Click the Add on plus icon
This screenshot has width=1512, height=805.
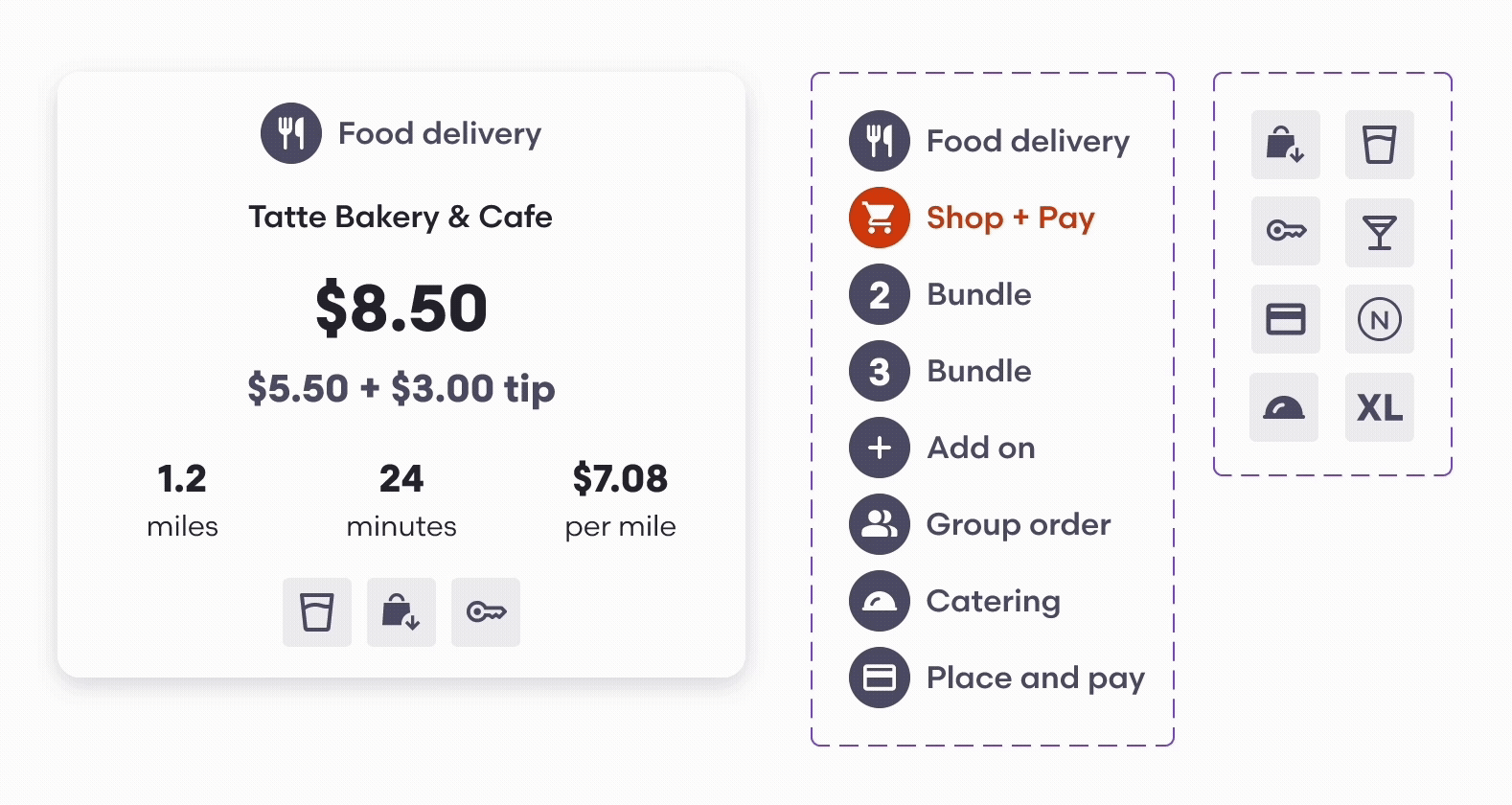tap(879, 448)
